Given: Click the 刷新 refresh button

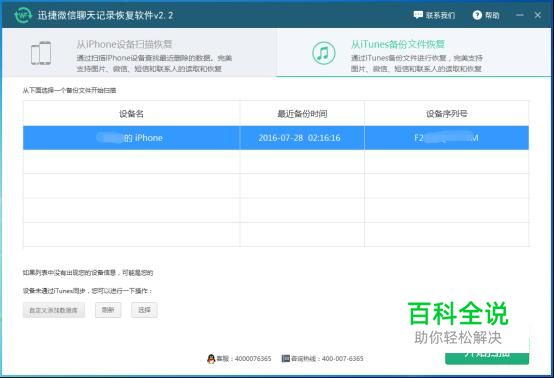Looking at the screenshot, I should click(108, 310).
